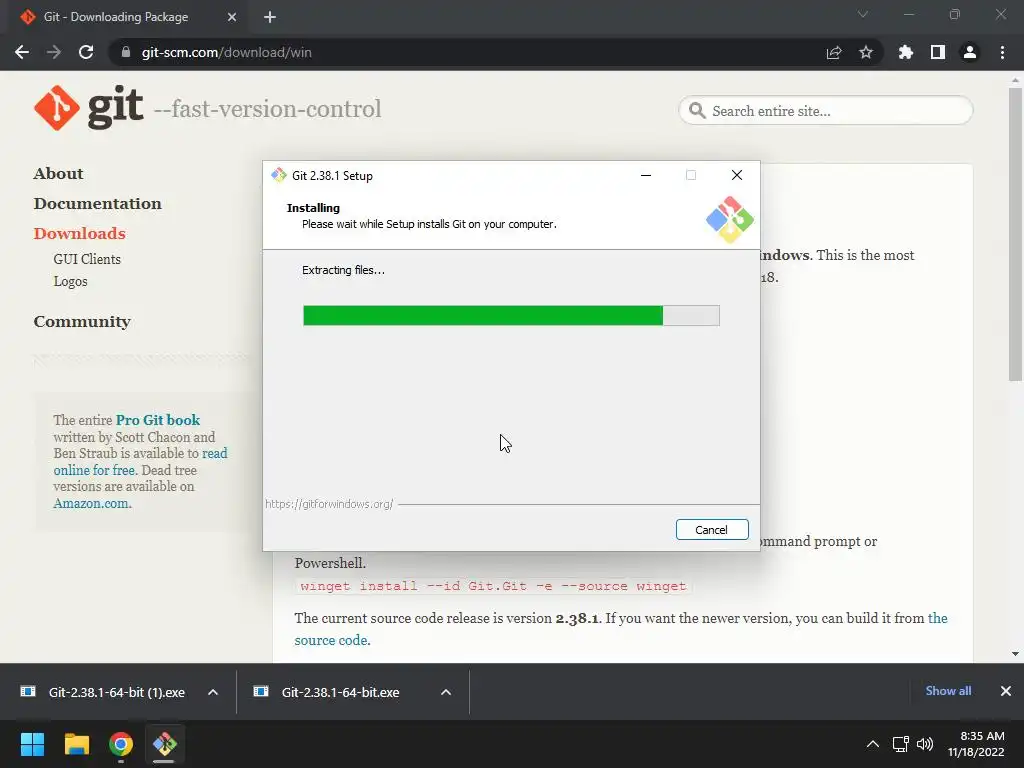Click the search magnifier icon
The height and width of the screenshot is (768, 1024).
coord(697,110)
